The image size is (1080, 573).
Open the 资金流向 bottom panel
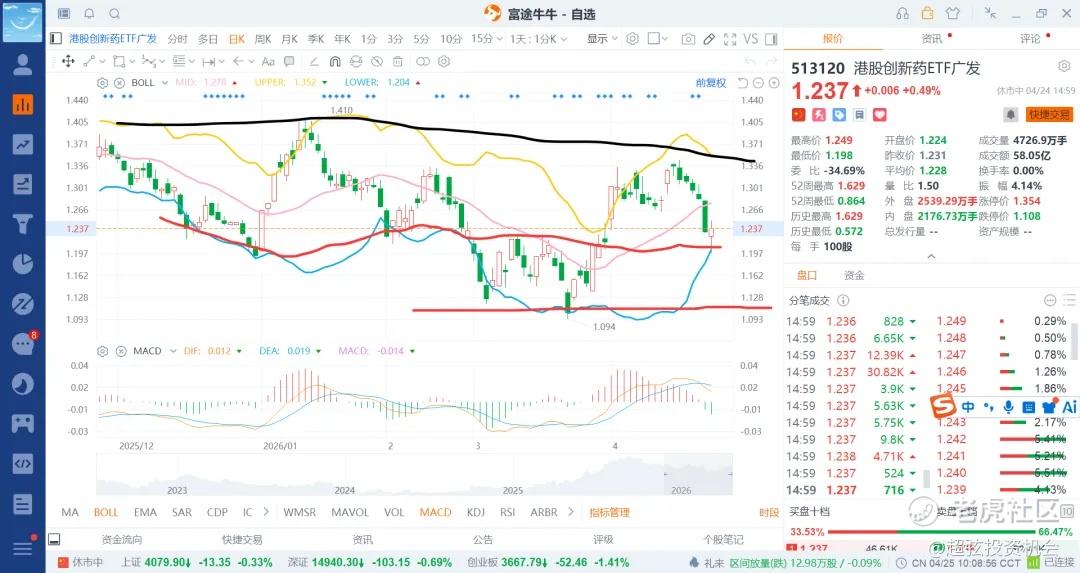click(122, 539)
